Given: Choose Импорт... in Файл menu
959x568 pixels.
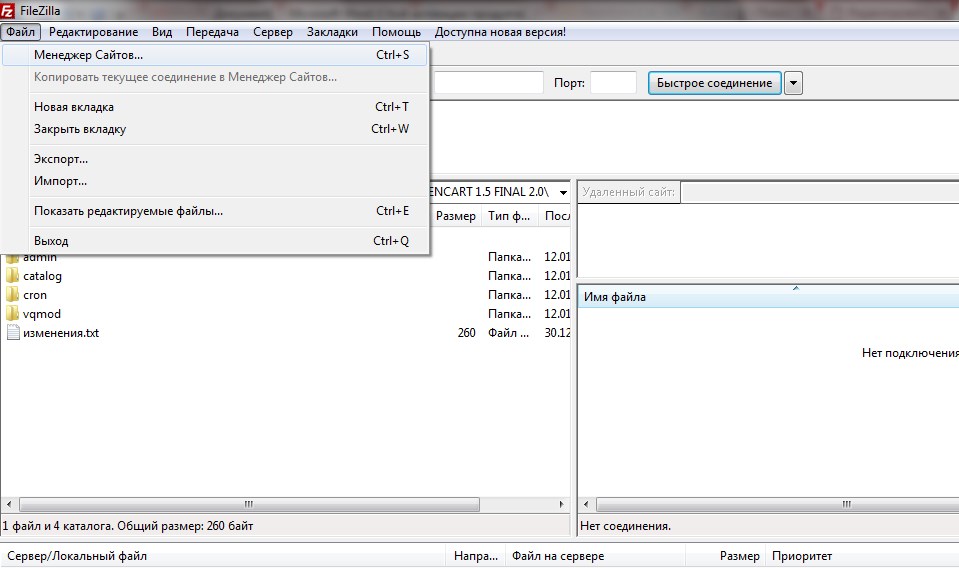Looking at the screenshot, I should click(215, 181).
